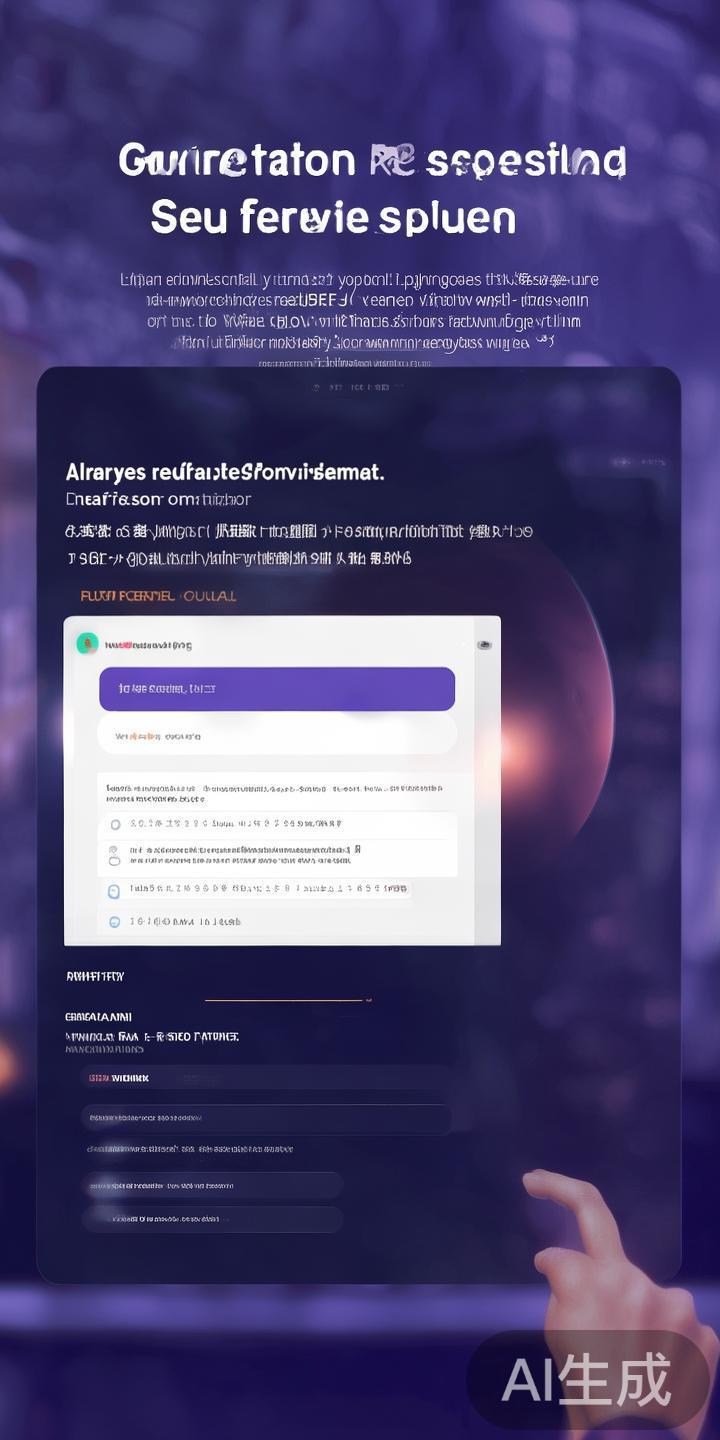Click the lower short dark pill button

coord(212,1219)
